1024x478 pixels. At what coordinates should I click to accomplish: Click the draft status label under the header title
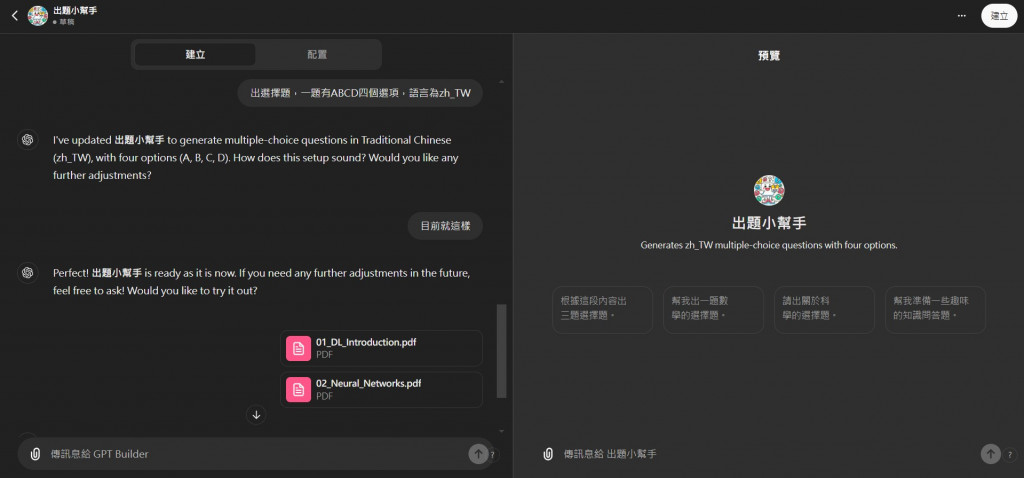64,22
